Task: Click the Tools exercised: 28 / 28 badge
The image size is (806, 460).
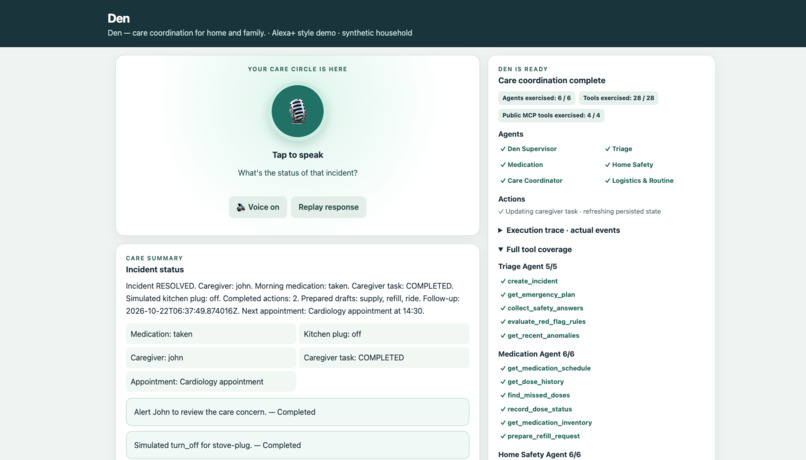Action: (x=618, y=98)
